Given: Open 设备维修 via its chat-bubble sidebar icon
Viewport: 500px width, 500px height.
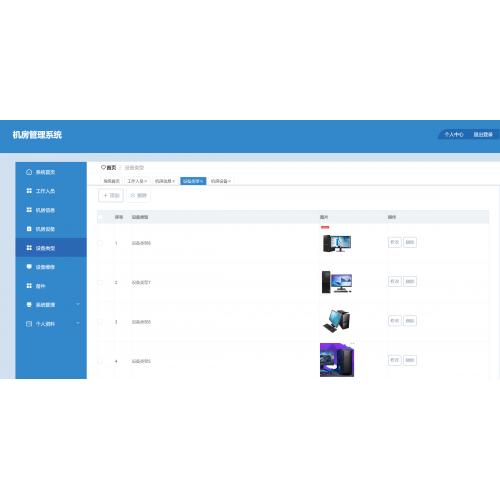Looking at the screenshot, I should 29,267.
